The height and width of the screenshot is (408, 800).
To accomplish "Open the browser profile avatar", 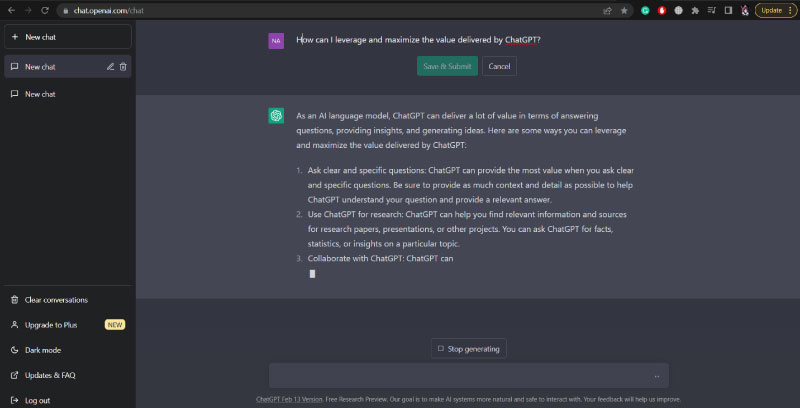I will click(744, 11).
